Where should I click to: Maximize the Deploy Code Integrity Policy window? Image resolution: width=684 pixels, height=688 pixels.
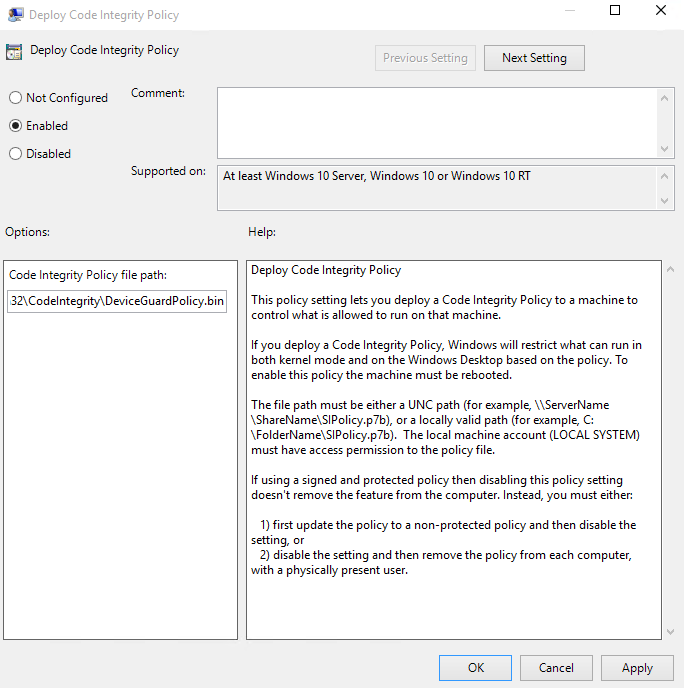tap(615, 12)
